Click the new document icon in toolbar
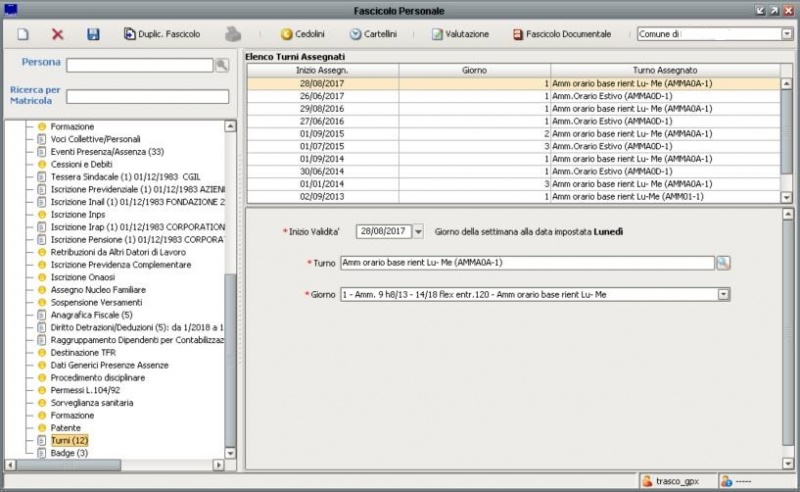 (x=23, y=34)
